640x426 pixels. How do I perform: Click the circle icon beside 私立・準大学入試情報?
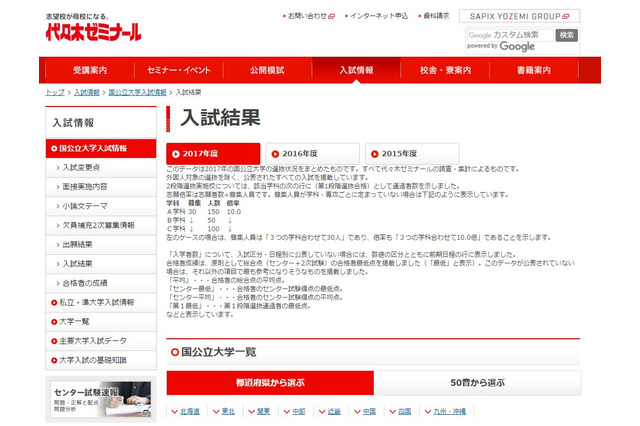[54, 303]
